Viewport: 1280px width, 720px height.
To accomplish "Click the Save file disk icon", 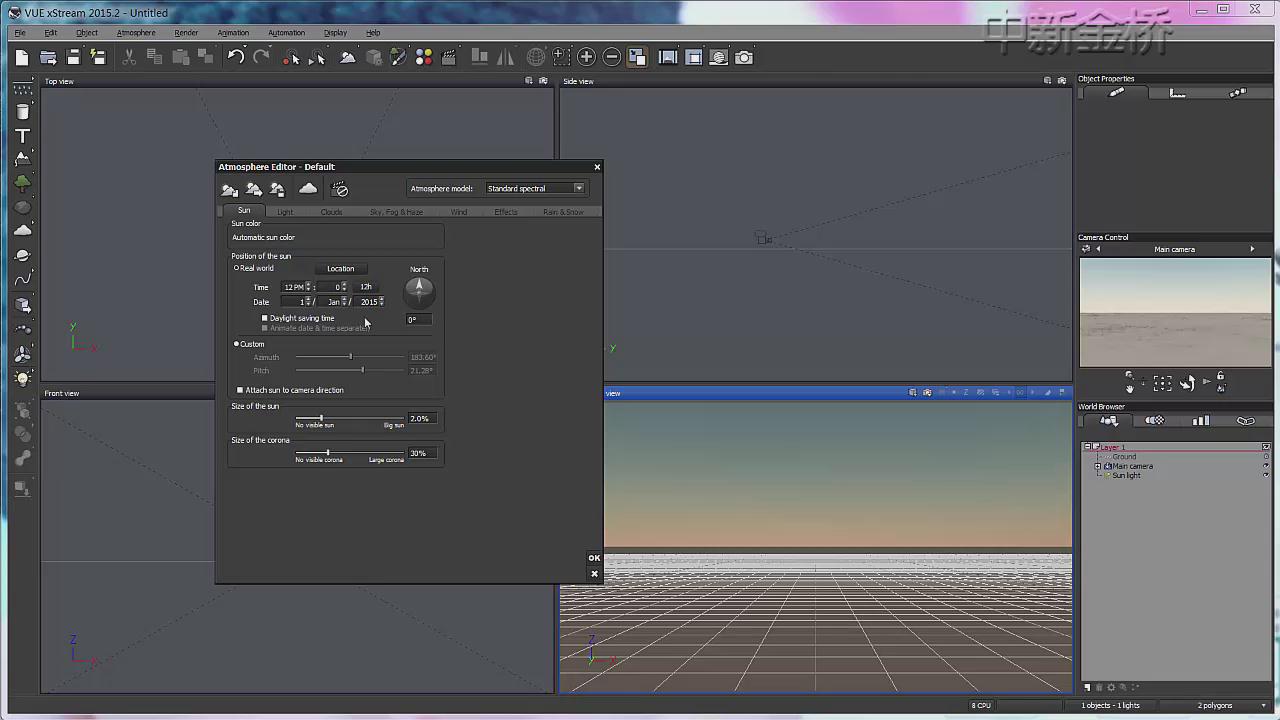I will coord(73,58).
